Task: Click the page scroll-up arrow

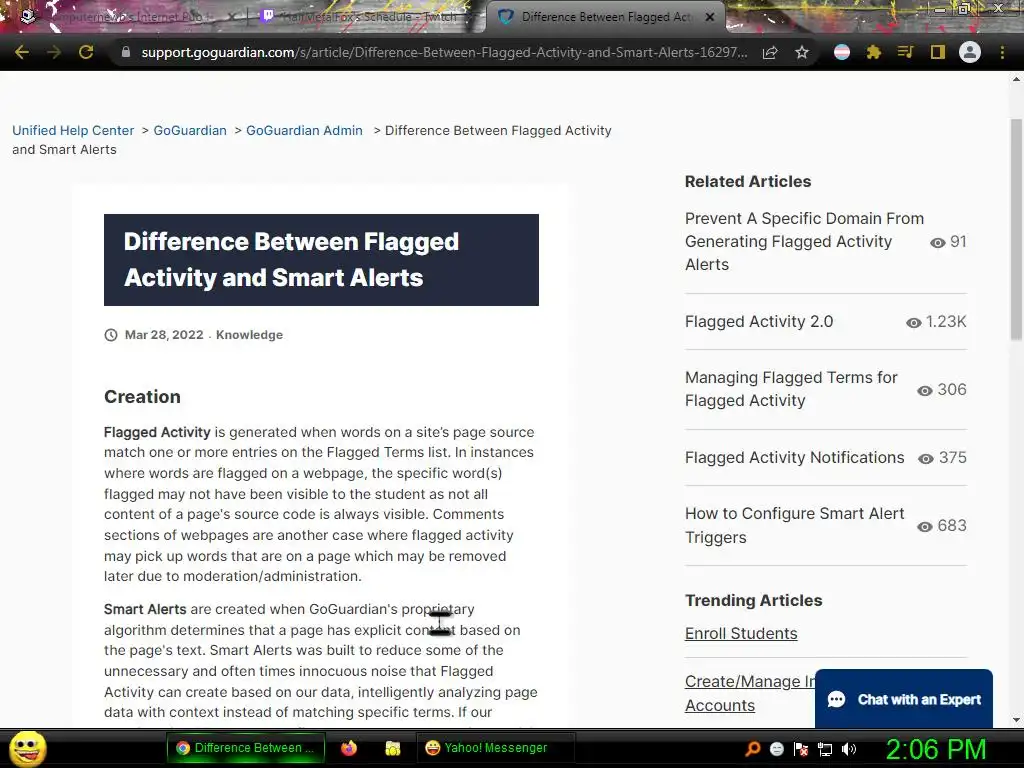Action: 1016,80
